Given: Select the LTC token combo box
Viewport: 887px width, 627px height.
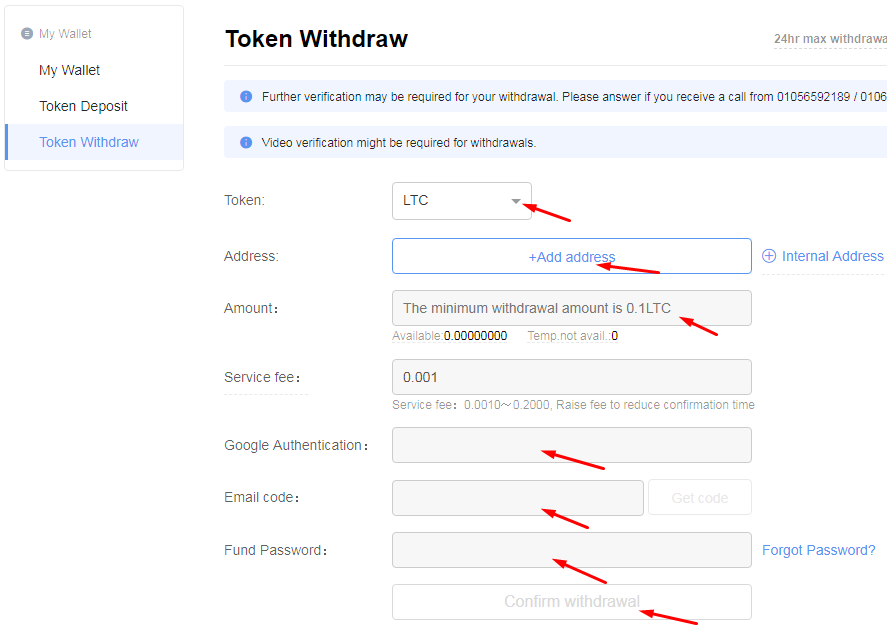Looking at the screenshot, I should 450,201.
